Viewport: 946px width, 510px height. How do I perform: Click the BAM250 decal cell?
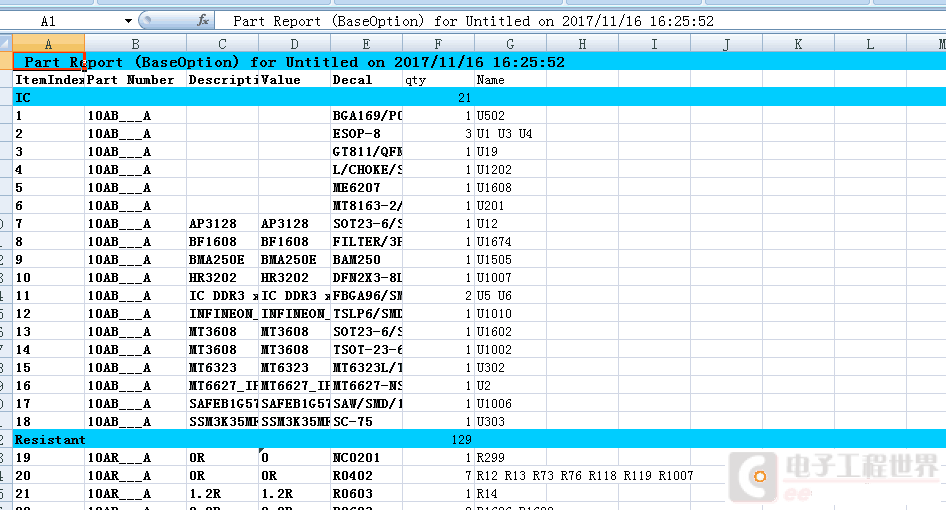click(366, 260)
